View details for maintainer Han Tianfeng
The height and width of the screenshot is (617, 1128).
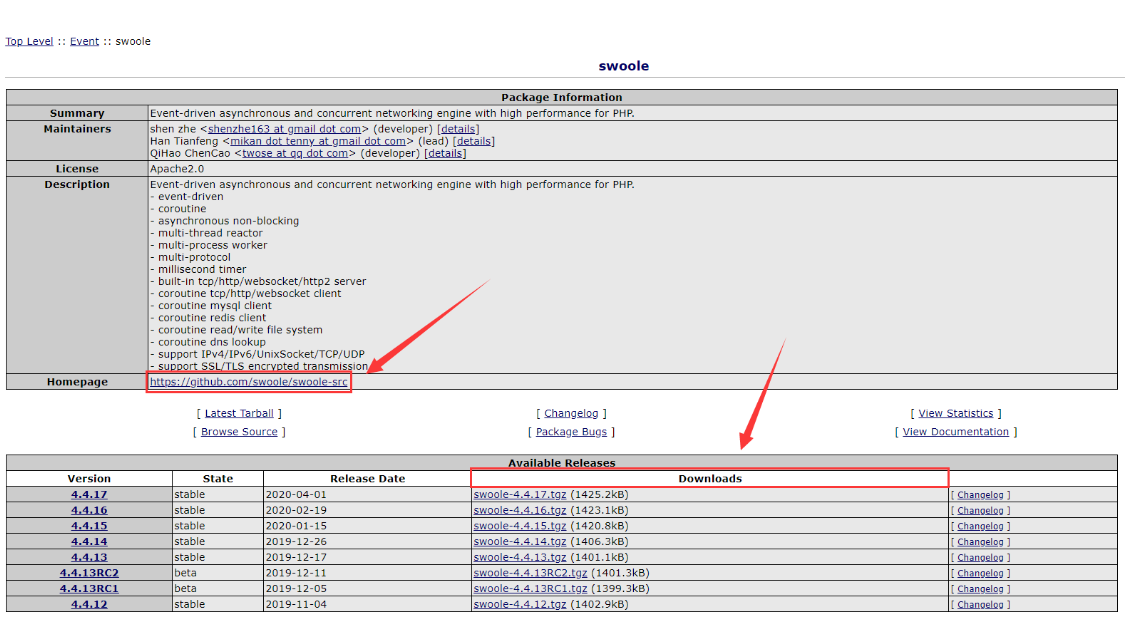click(473, 141)
